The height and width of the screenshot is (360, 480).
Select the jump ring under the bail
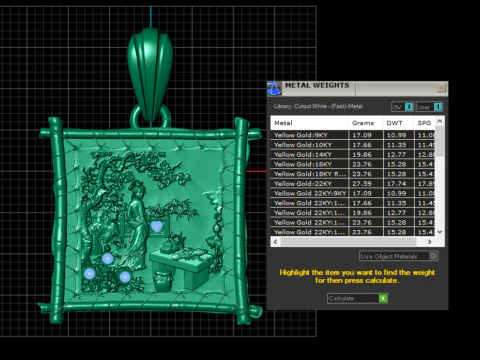click(x=150, y=117)
